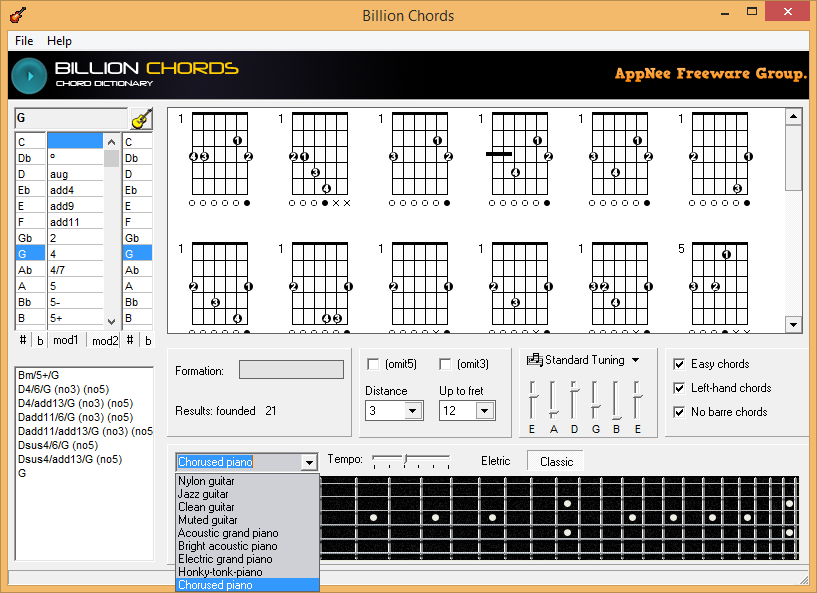Screen dimensions: 817x593
Task: Disable the Left-hand chords checkbox
Action: point(679,388)
